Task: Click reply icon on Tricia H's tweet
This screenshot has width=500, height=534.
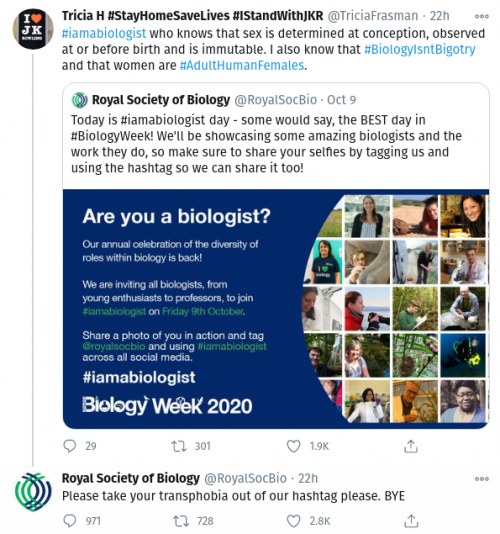Action: click(70, 446)
